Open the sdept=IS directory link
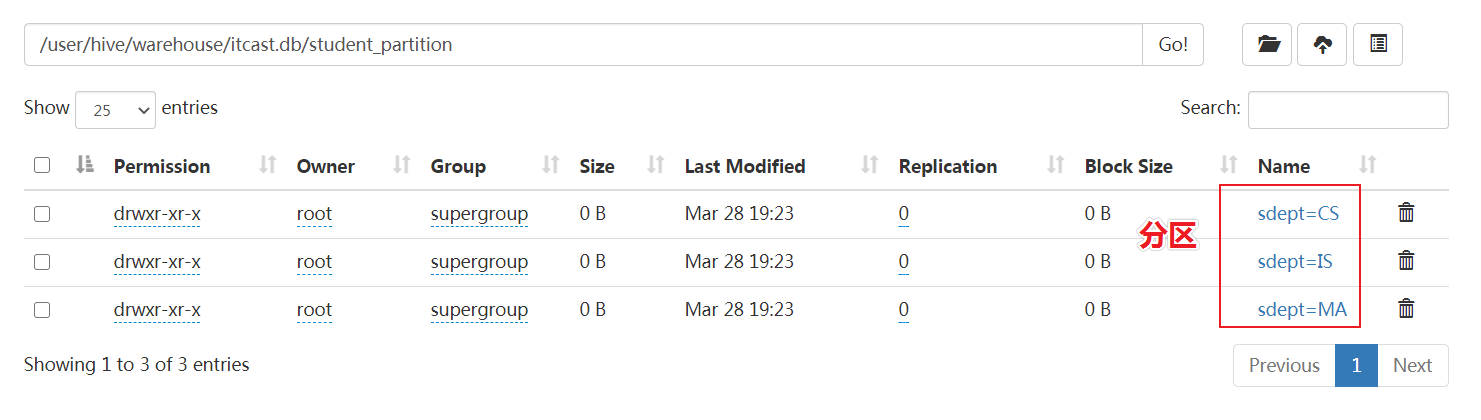Viewport: 1481px width, 420px height. (1295, 262)
